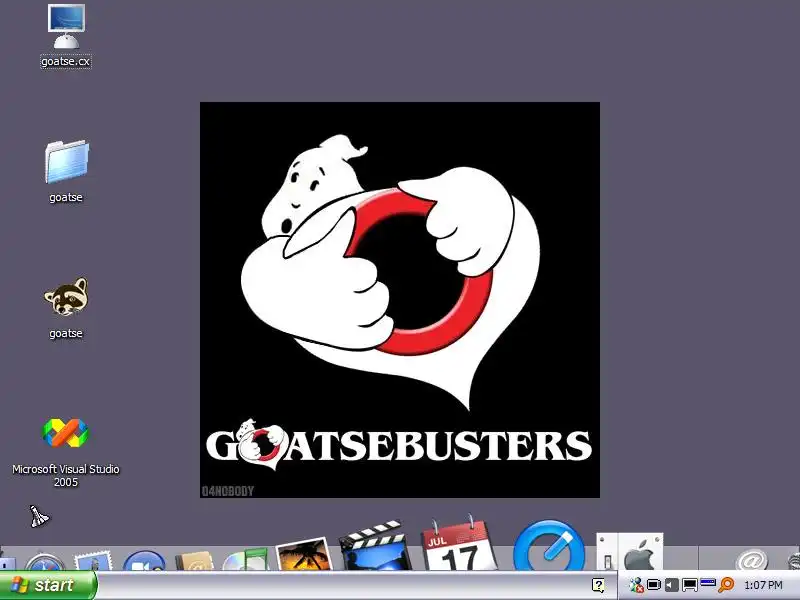
Task: Click the 1:07 PM taskbar clock
Action: [763, 585]
